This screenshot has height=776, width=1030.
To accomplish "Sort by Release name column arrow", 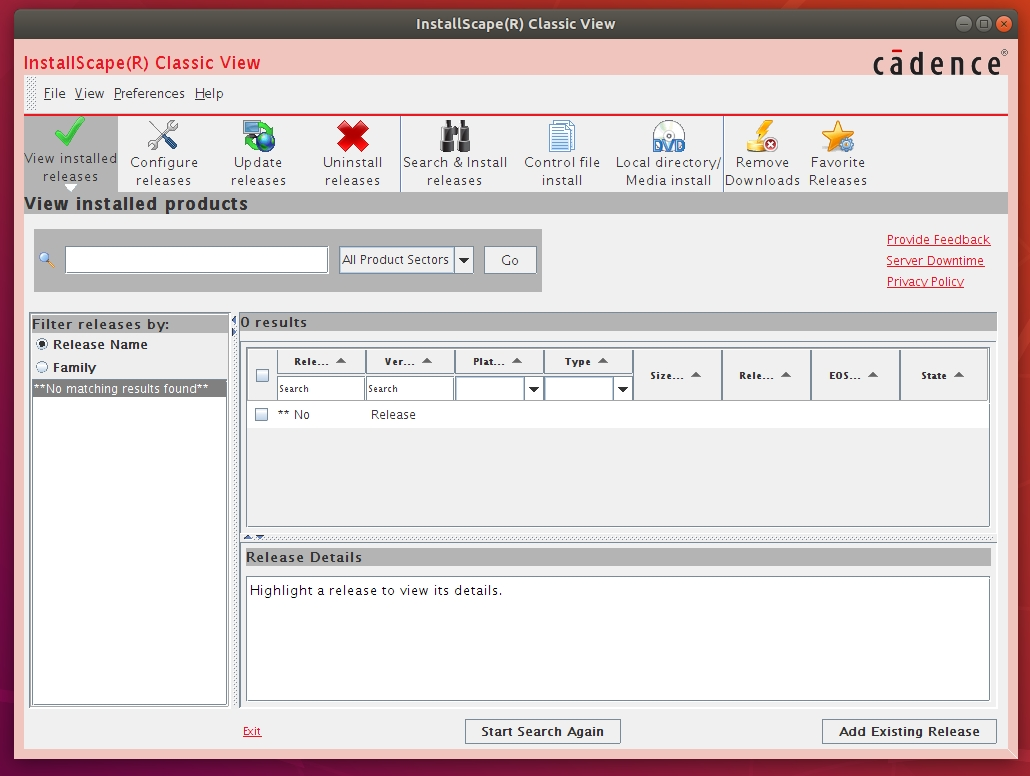I will (341, 361).
